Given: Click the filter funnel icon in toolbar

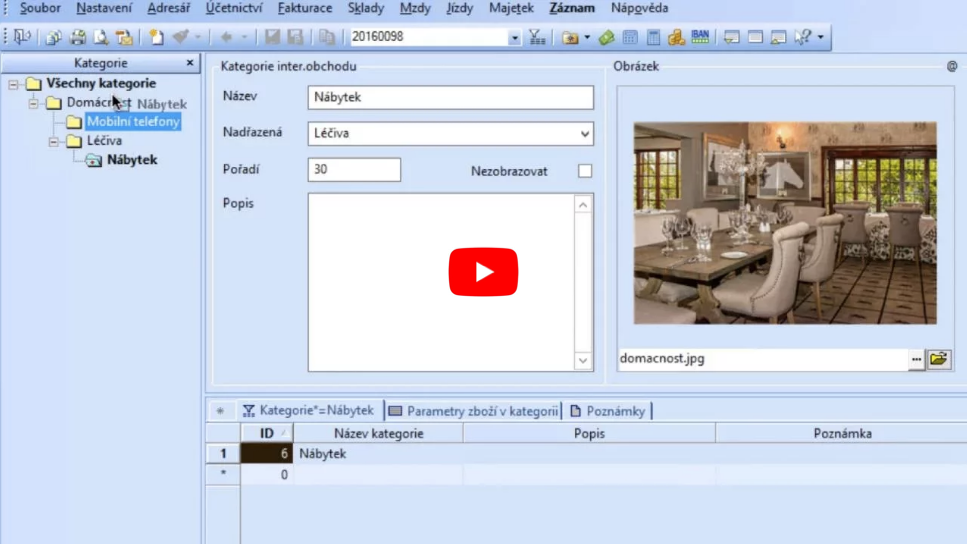Looking at the screenshot, I should coord(537,37).
